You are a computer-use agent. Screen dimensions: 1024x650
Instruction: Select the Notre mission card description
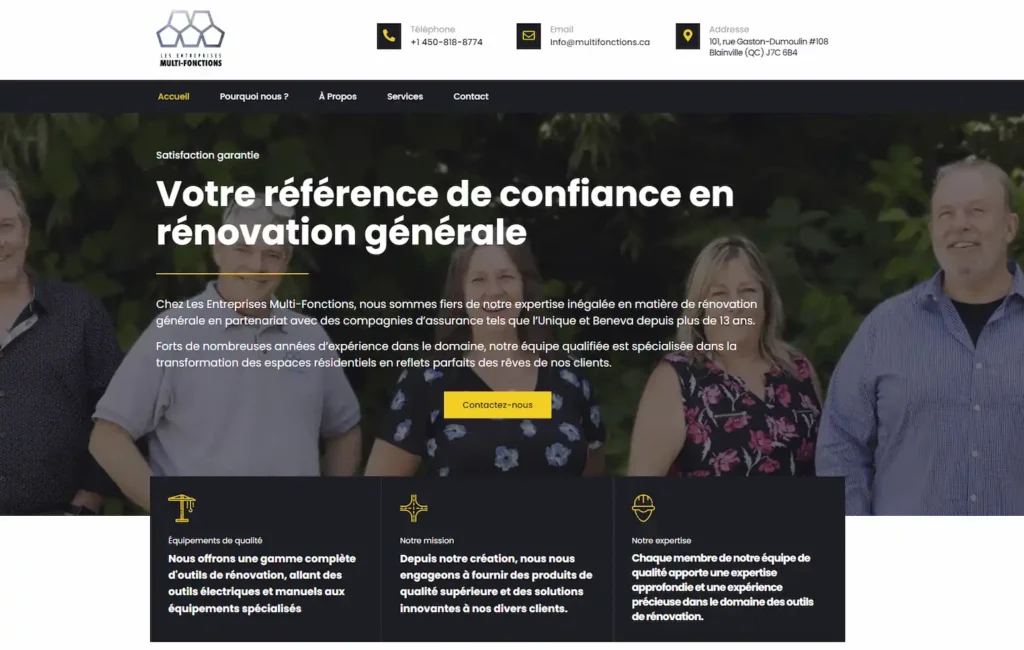tap(496, 583)
